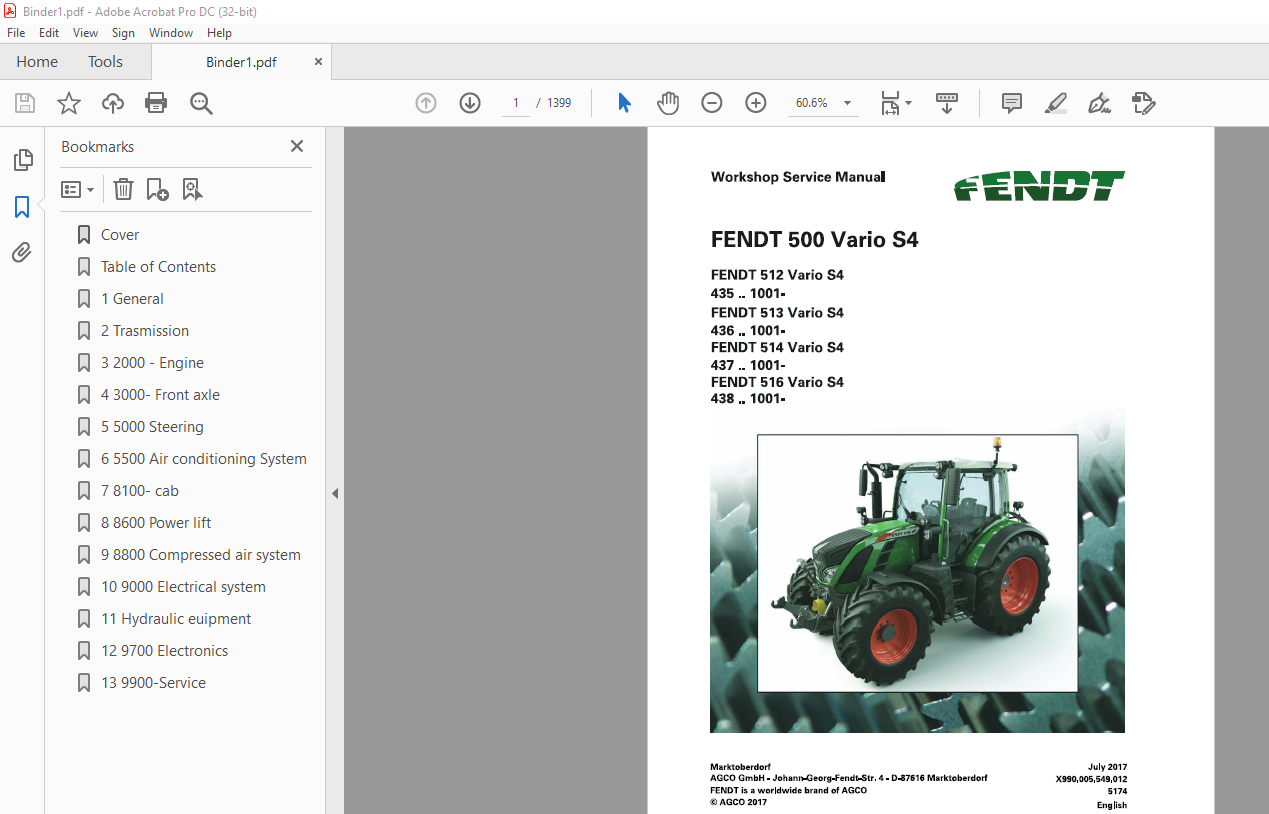Find the current bookmark

(x=192, y=189)
